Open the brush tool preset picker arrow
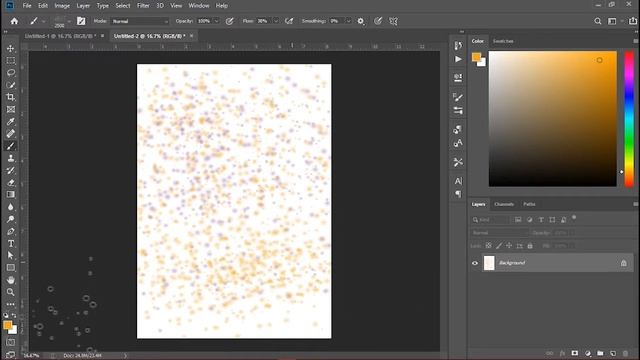Image resolution: width=640 pixels, height=360 pixels. pos(44,21)
